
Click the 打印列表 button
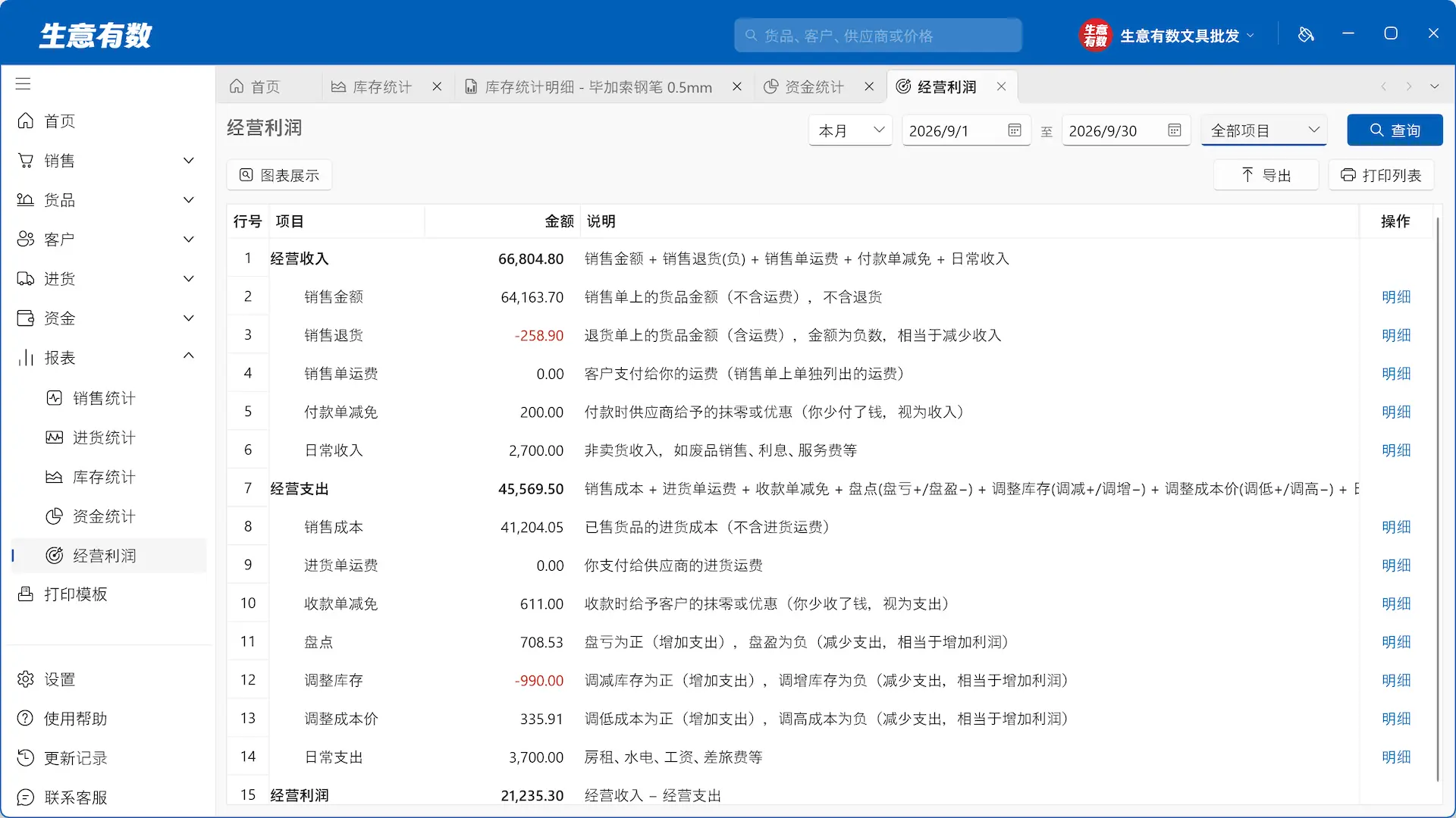coord(1381,175)
